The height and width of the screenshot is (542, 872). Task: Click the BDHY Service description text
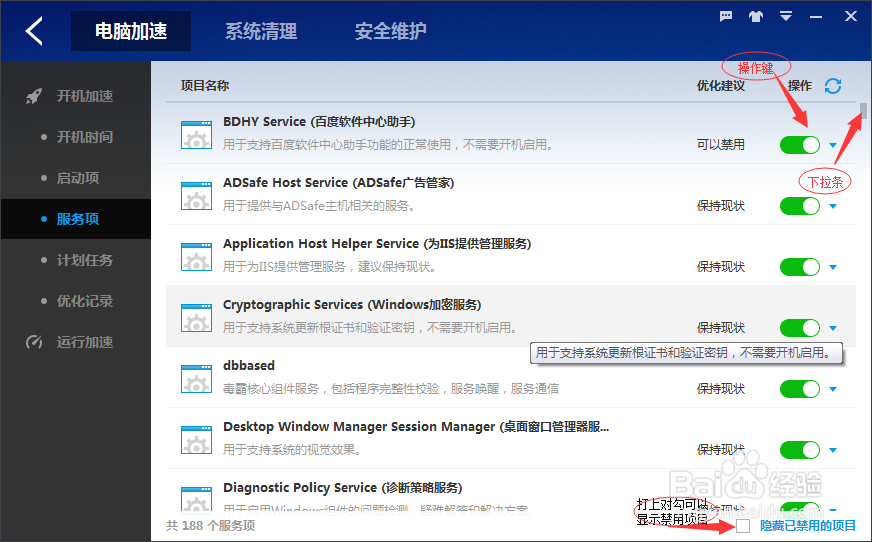point(388,145)
